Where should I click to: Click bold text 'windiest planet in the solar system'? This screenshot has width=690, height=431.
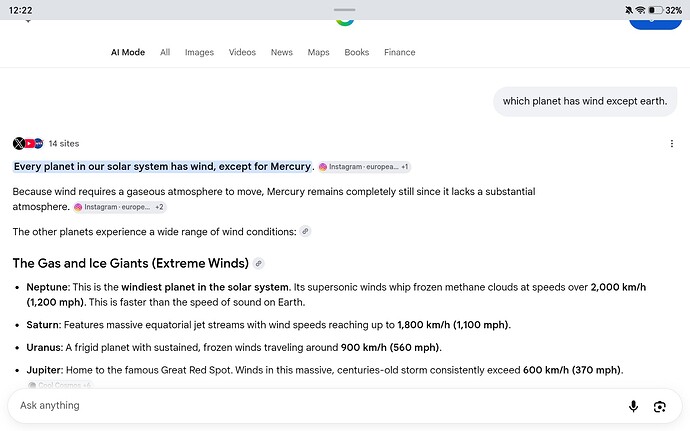205,287
